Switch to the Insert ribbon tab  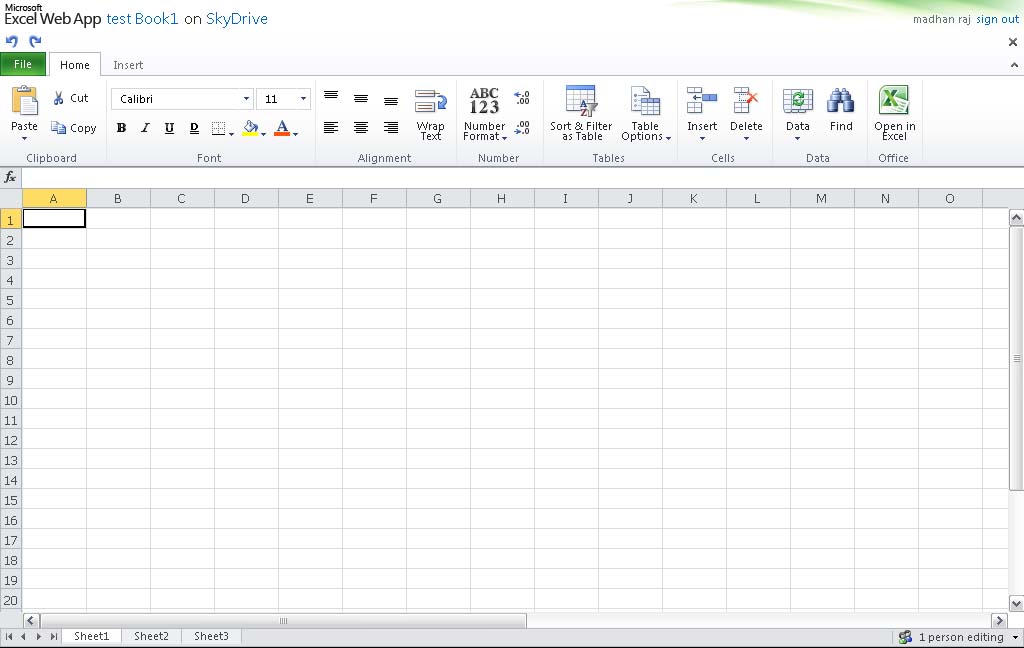(x=128, y=64)
